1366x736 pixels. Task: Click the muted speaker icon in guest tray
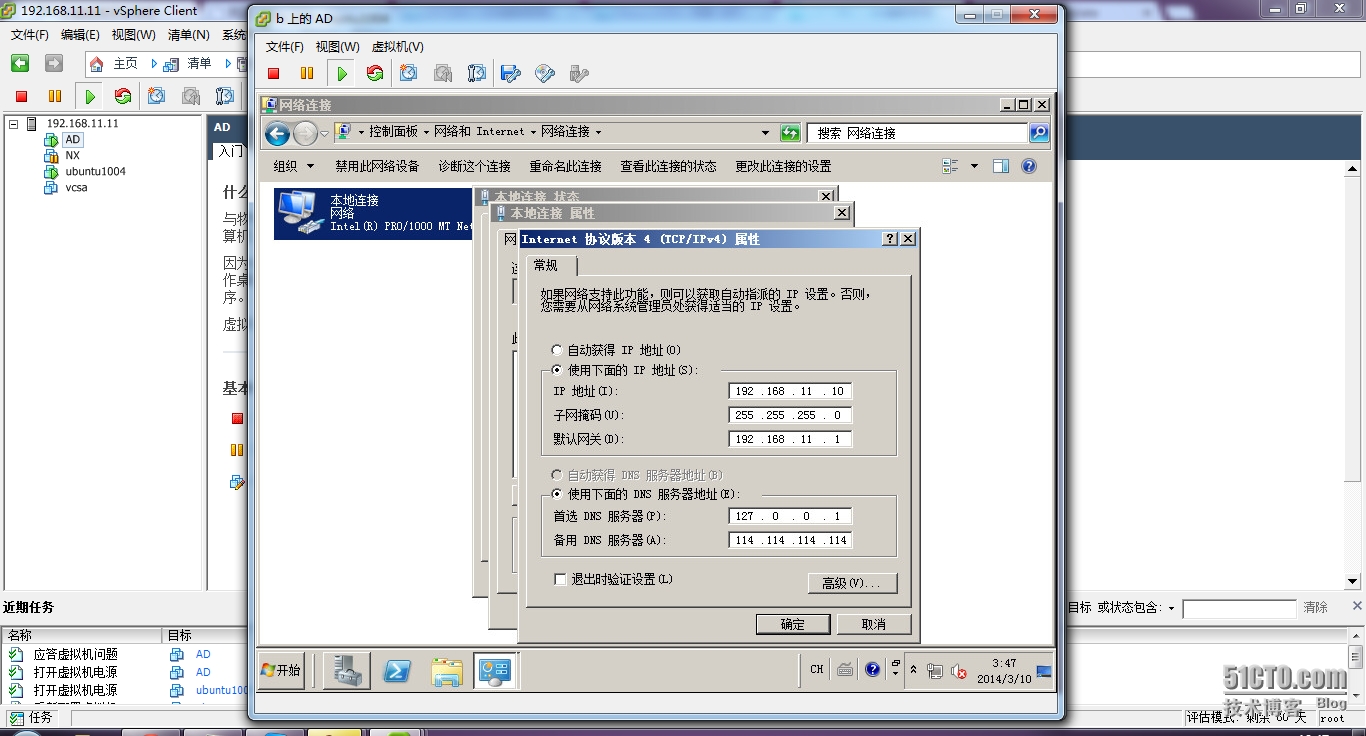959,671
